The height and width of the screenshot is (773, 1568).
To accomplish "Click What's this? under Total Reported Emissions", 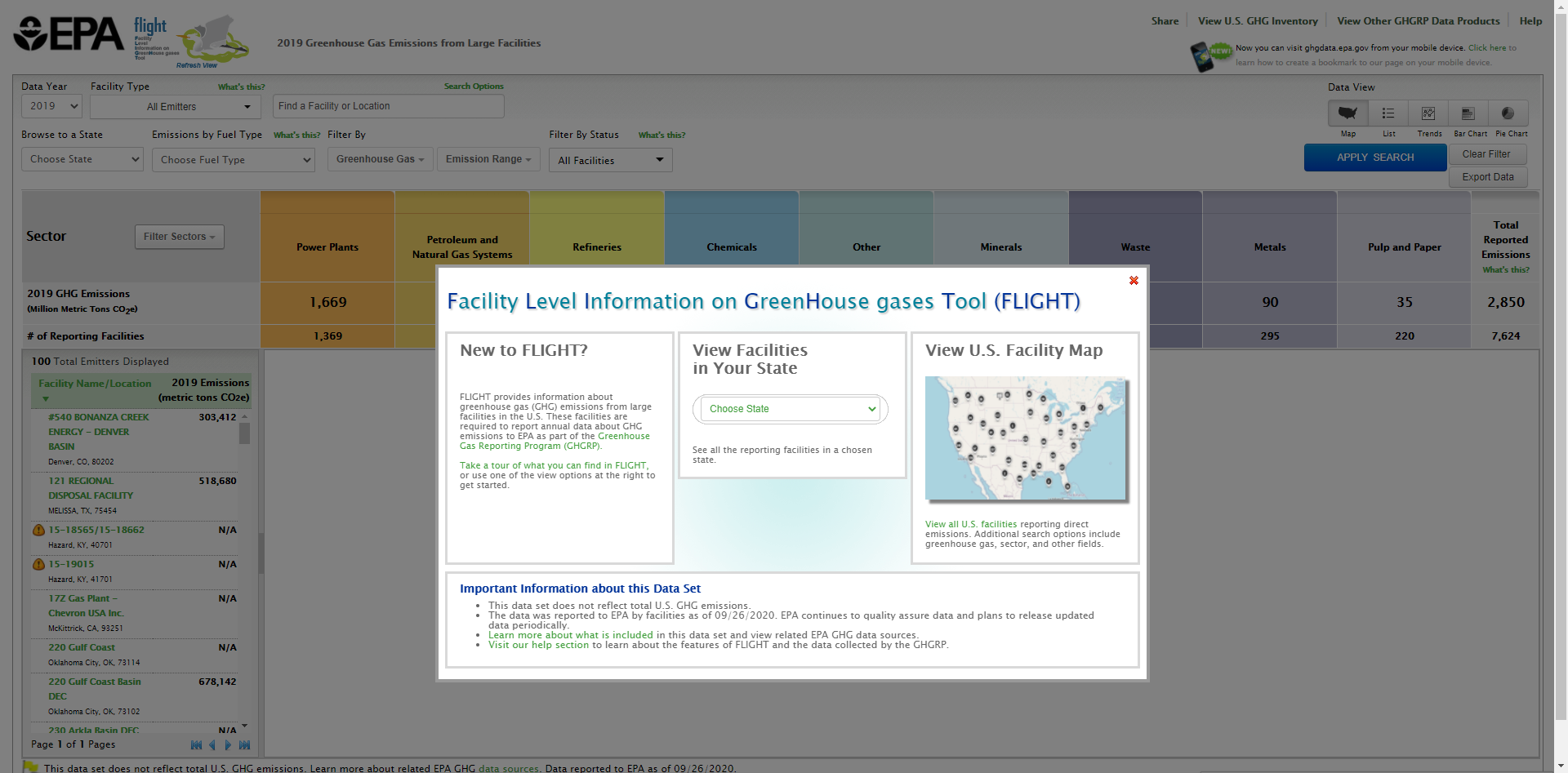I will [1506, 270].
